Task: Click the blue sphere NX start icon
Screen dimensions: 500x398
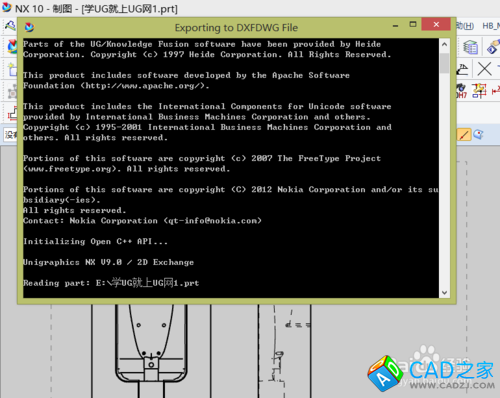Action: click(x=12, y=47)
